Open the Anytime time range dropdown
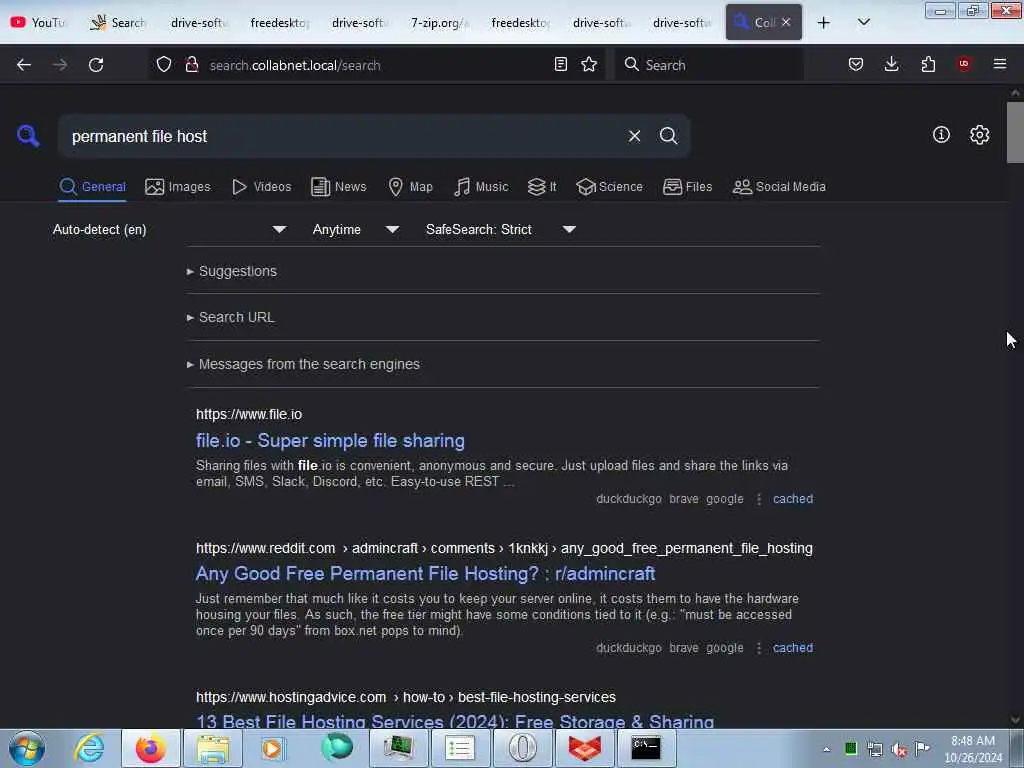 (x=355, y=229)
